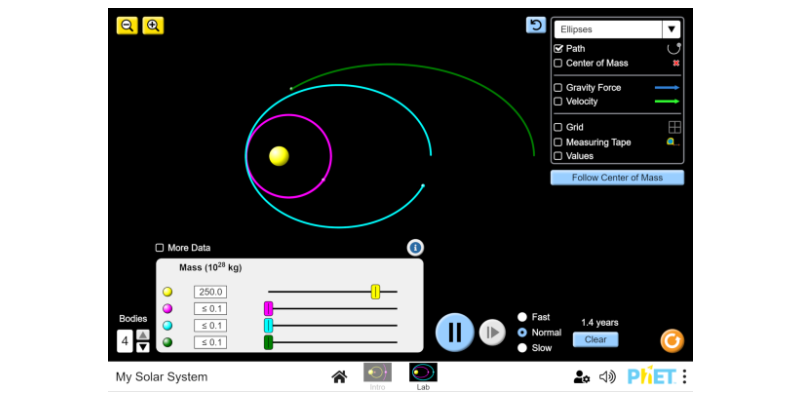Go to the home screen icon

(x=339, y=377)
